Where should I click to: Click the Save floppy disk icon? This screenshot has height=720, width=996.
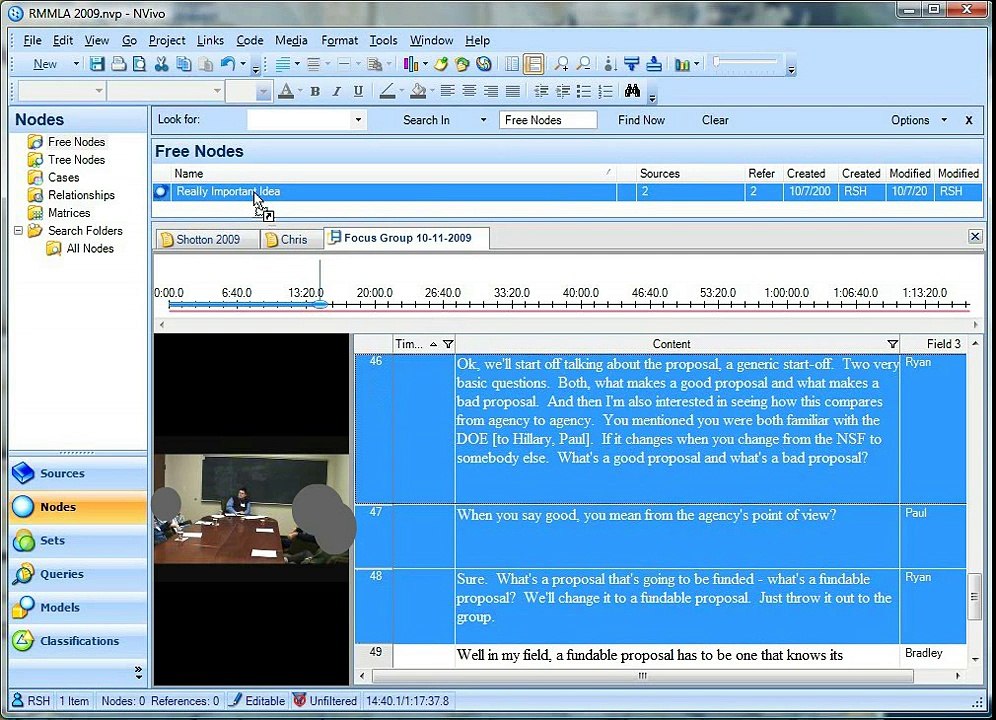tap(97, 64)
